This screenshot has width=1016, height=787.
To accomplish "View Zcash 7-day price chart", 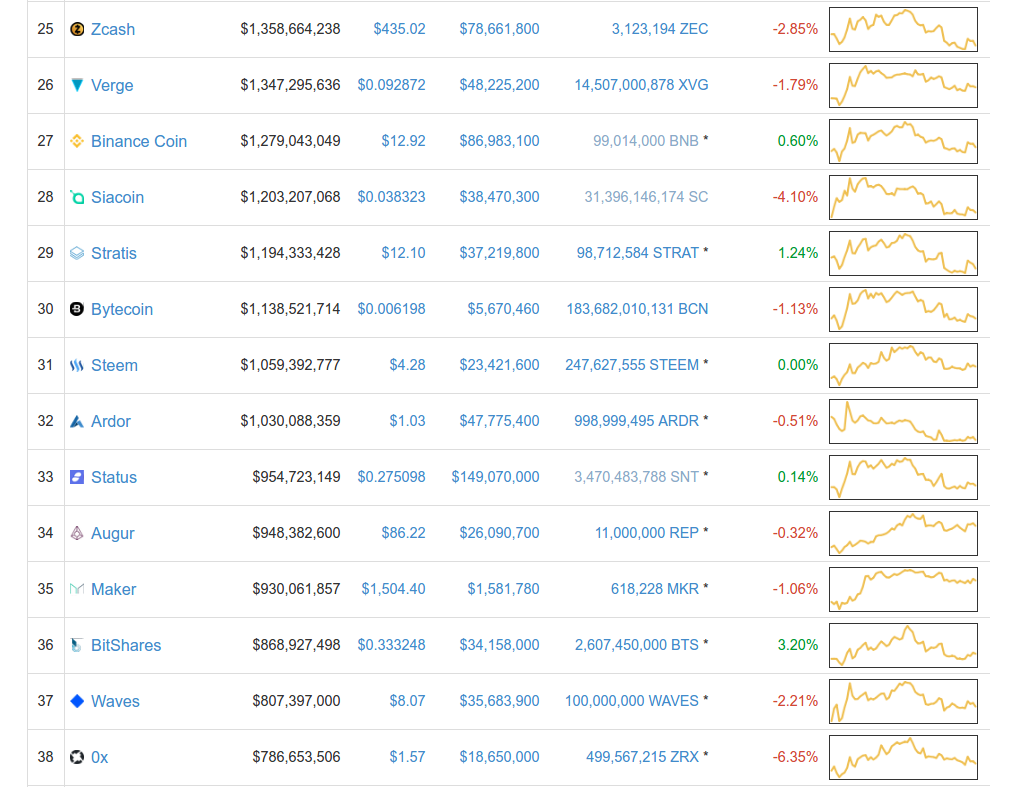I will [903, 29].
